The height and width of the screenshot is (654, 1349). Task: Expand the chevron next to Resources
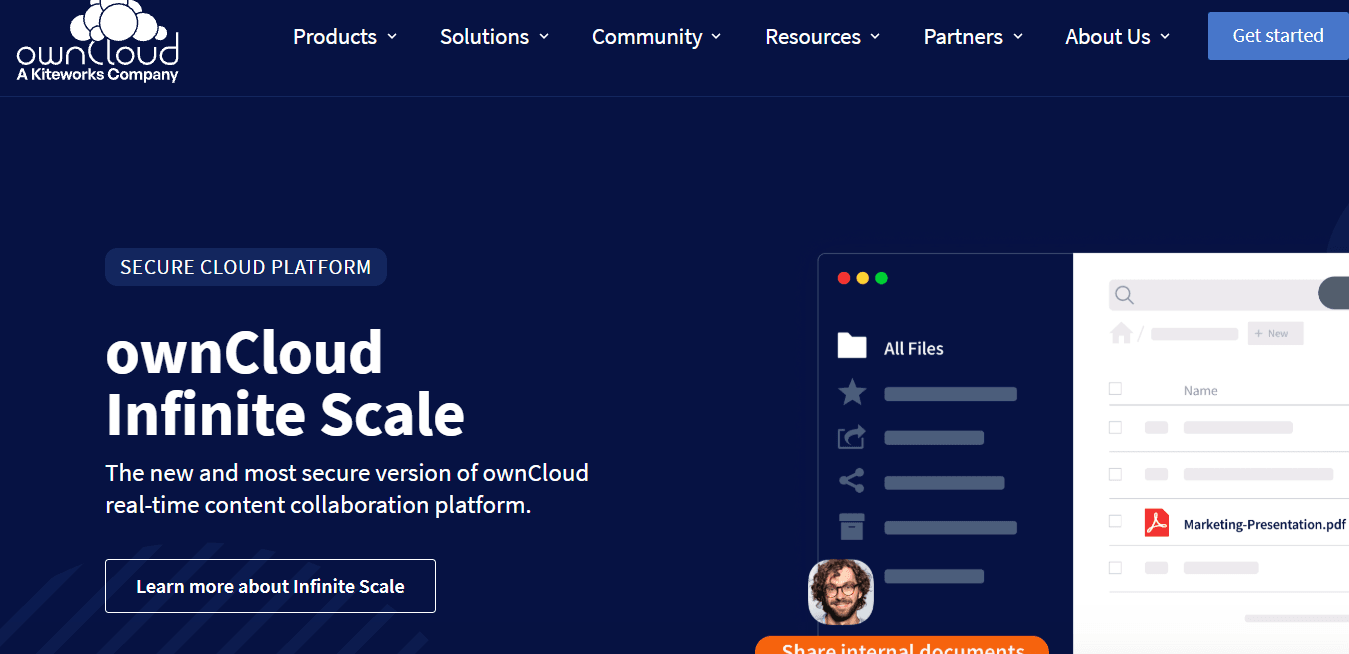pyautogui.click(x=875, y=37)
